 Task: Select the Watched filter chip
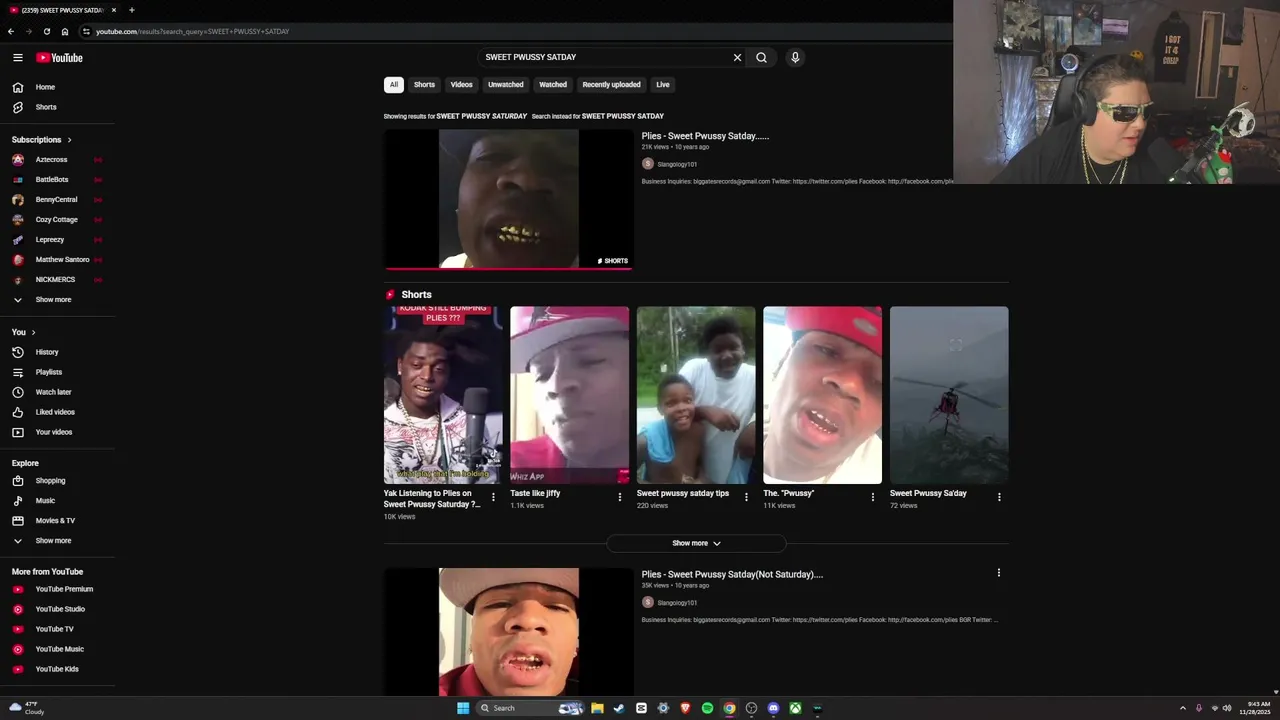click(x=553, y=85)
